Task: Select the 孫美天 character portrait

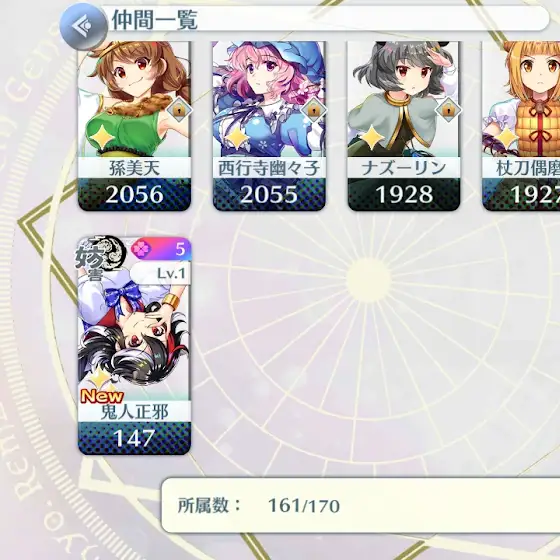Action: tap(134, 126)
